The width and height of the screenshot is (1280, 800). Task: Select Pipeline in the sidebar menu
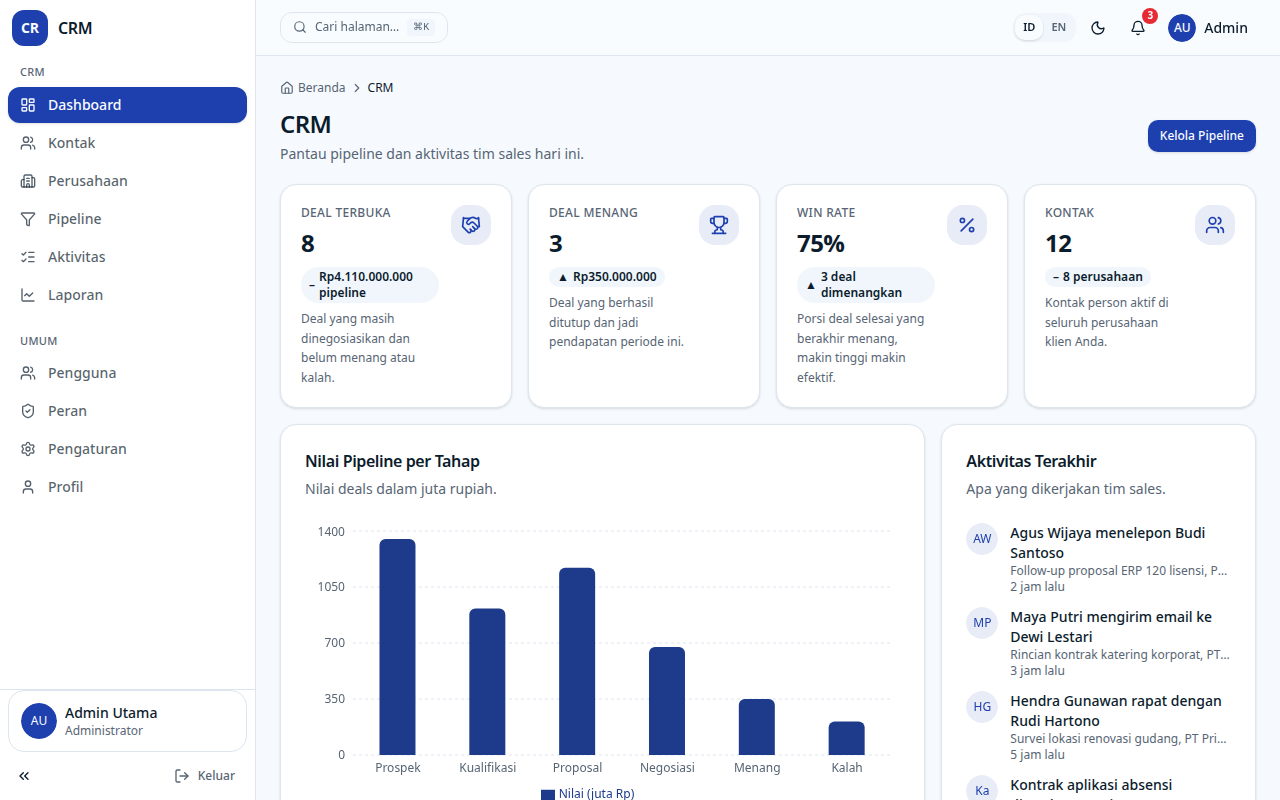click(127, 219)
